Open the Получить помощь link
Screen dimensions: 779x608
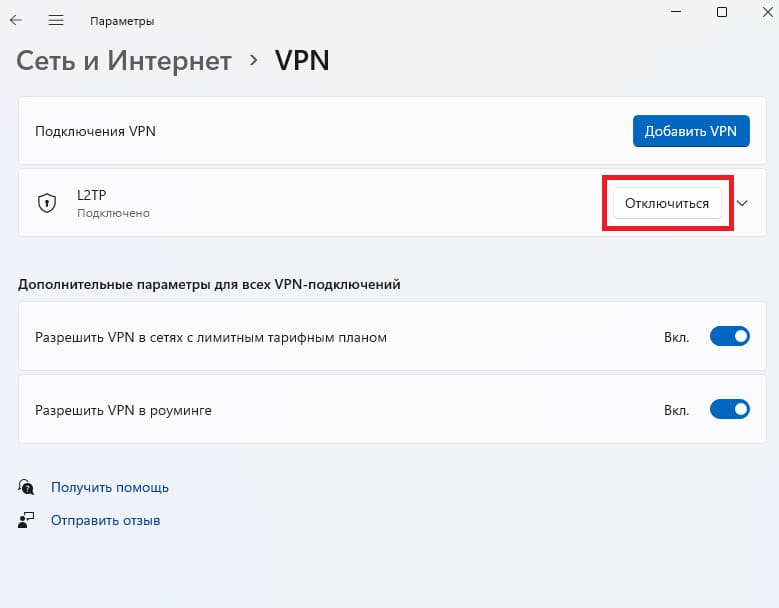pyautogui.click(x=110, y=487)
